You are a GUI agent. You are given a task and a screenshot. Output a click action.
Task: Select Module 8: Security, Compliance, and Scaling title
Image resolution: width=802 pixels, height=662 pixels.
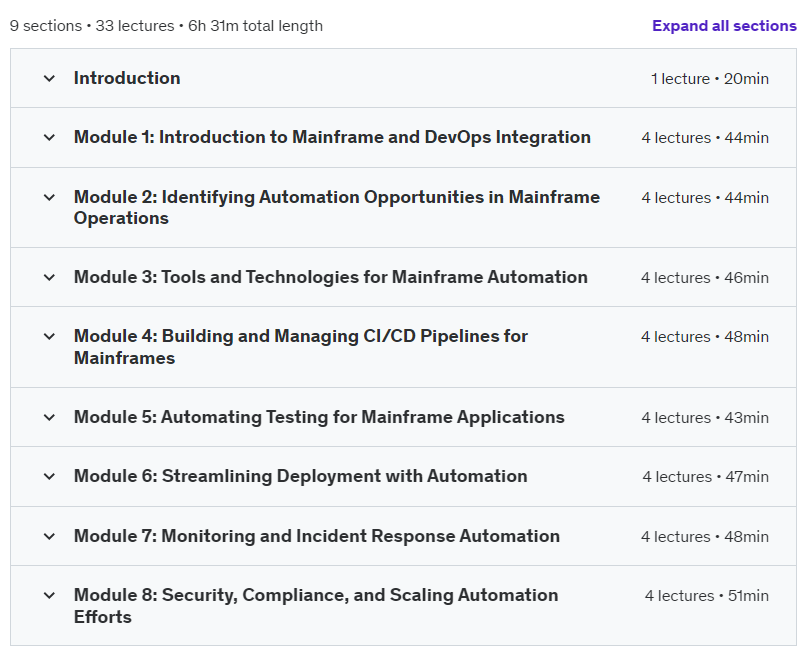[x=316, y=606]
